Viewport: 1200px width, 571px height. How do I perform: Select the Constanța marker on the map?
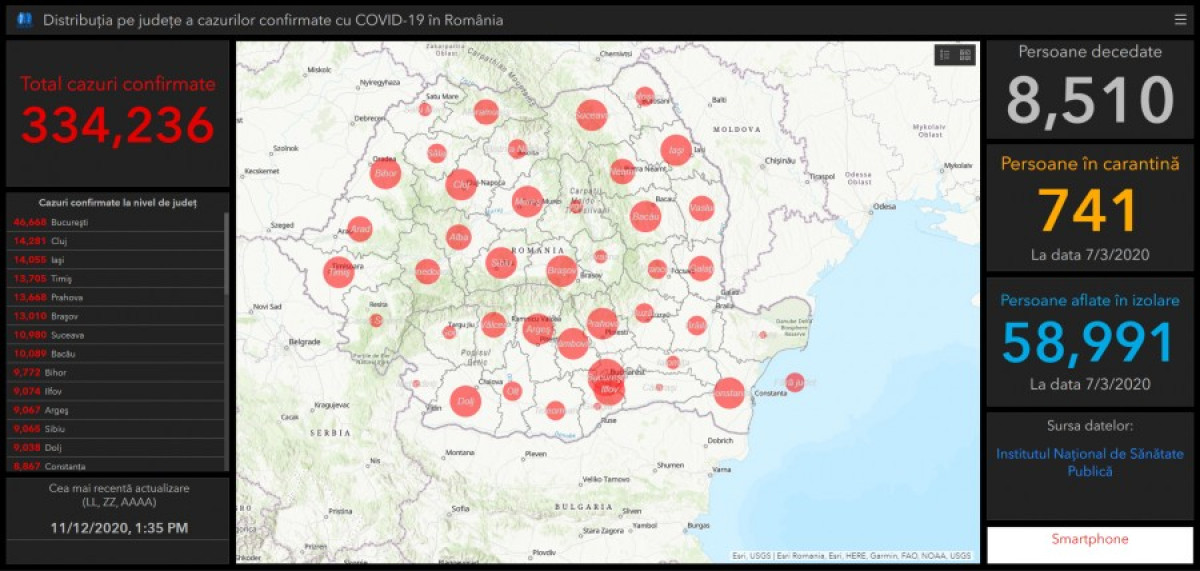(729, 393)
